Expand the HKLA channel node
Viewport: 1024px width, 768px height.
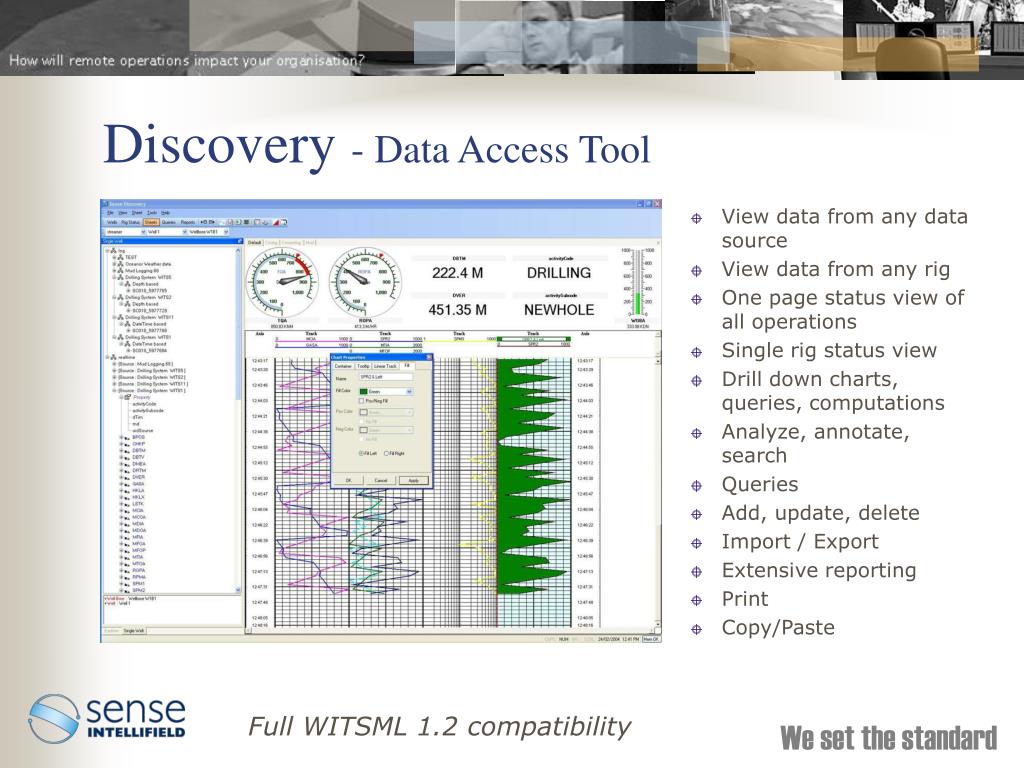click(x=121, y=490)
